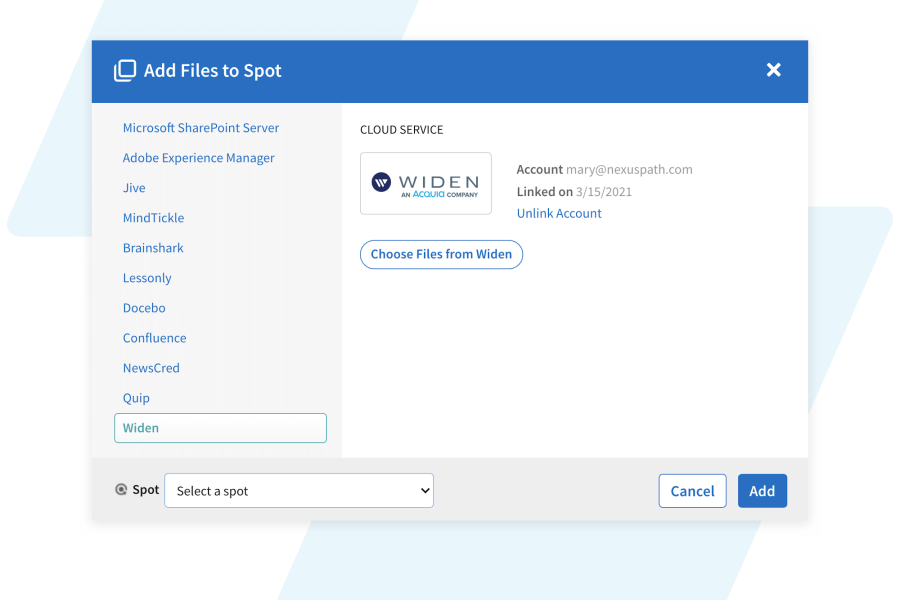Click the Widen logo thumbnail
This screenshot has height=600, width=900.
click(x=425, y=183)
